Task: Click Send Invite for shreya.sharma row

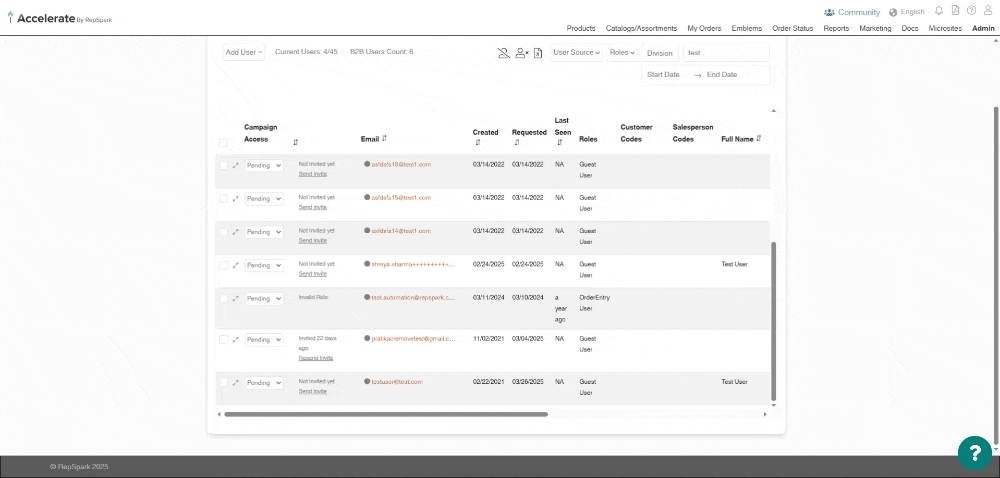Action: tap(312, 273)
